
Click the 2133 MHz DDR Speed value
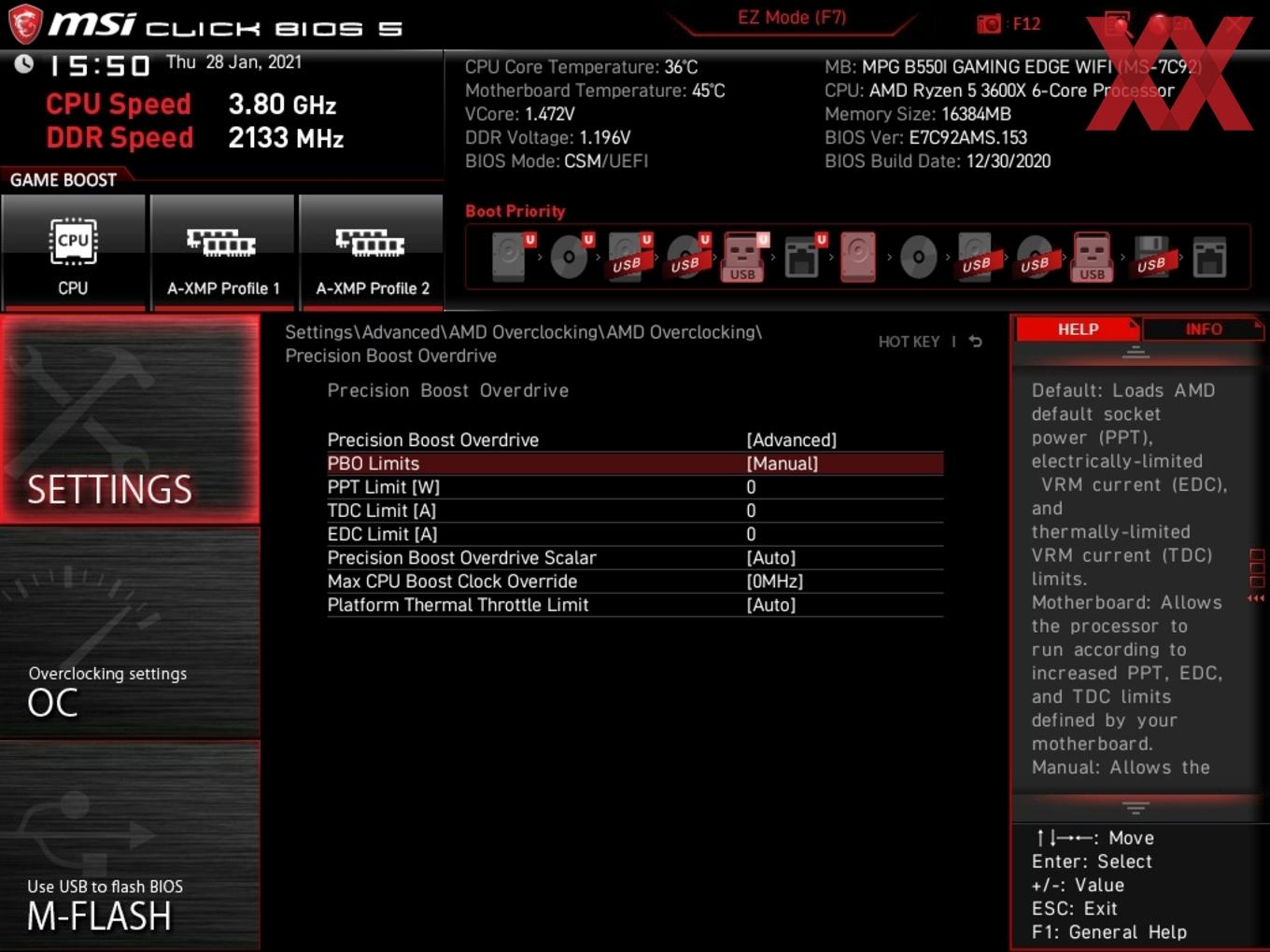[x=286, y=138]
